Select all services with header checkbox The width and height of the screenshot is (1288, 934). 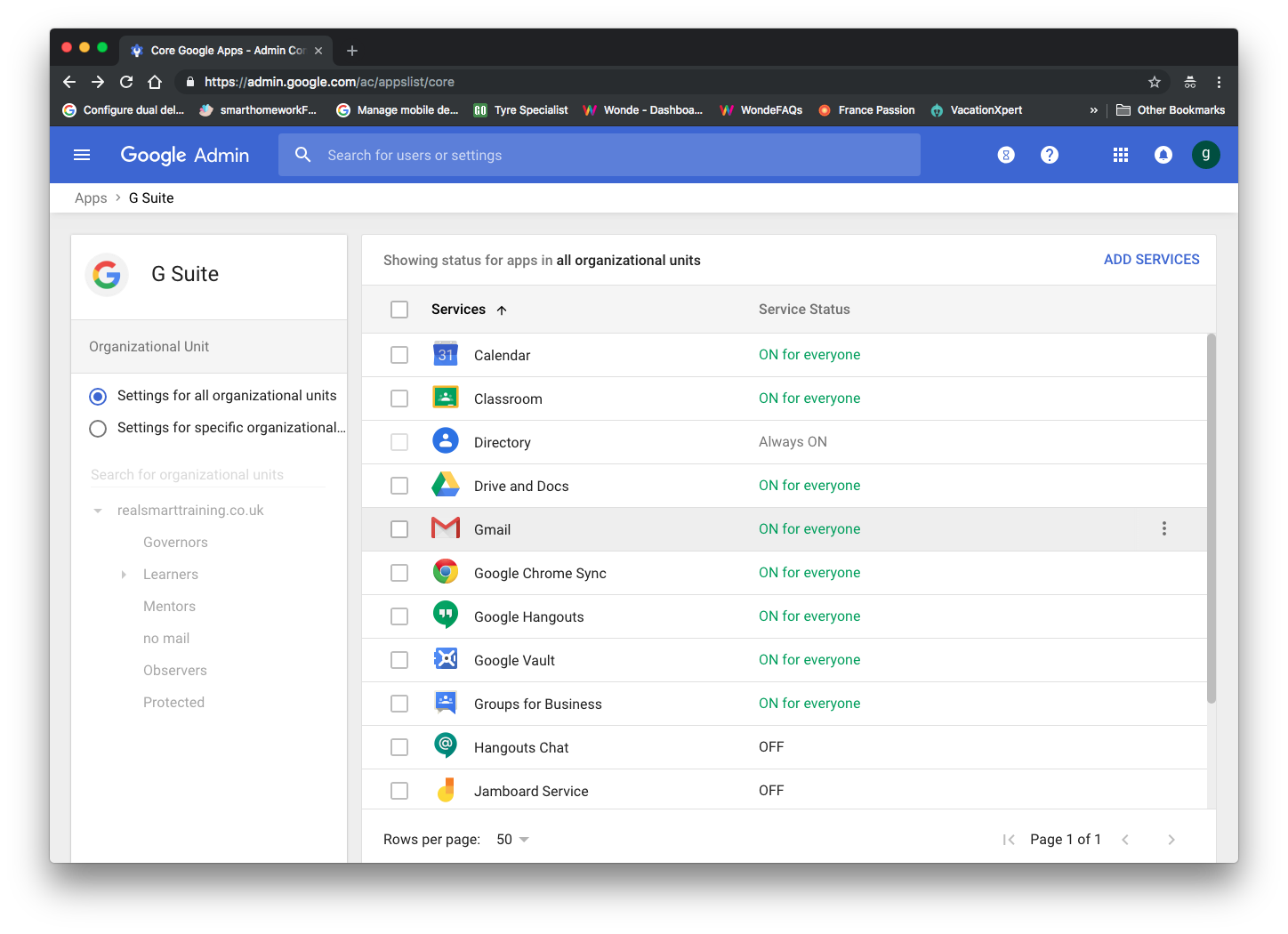tap(399, 310)
